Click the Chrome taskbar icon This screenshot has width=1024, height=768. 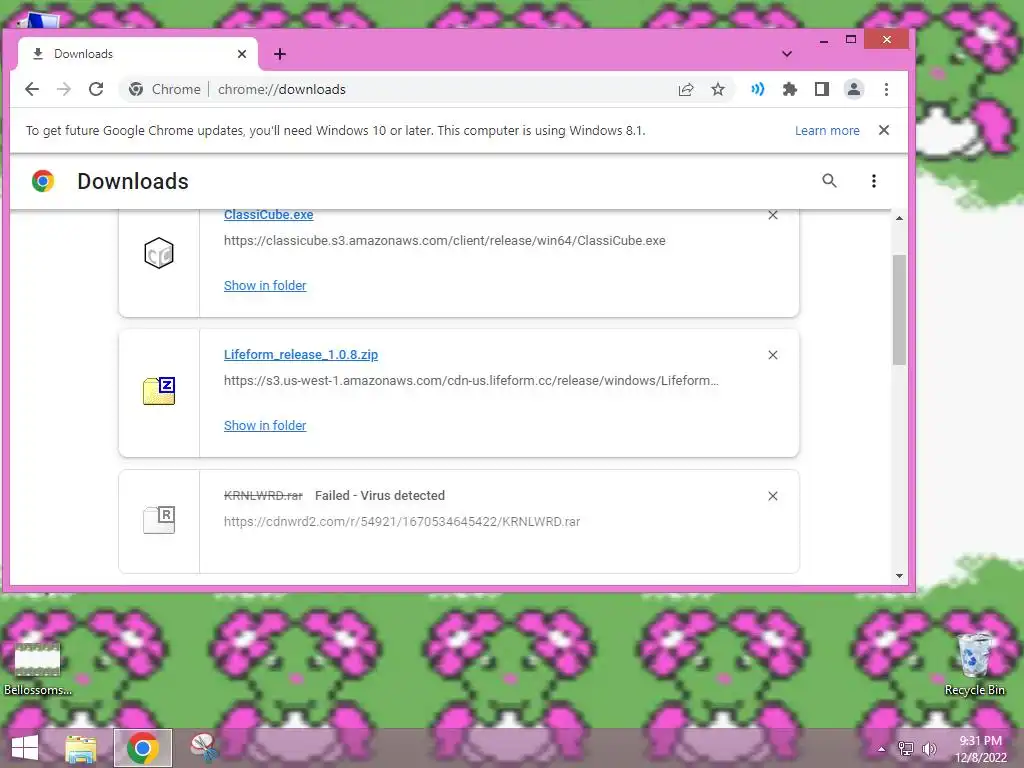pos(142,748)
